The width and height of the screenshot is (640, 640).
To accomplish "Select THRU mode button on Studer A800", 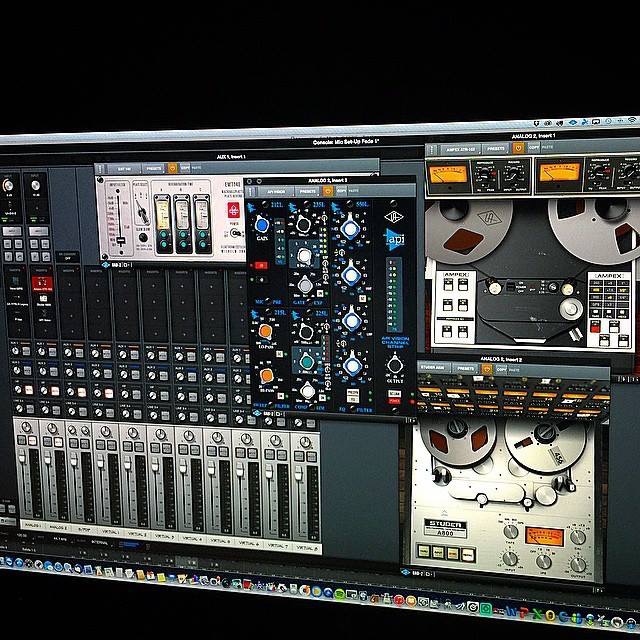I will (422, 551).
